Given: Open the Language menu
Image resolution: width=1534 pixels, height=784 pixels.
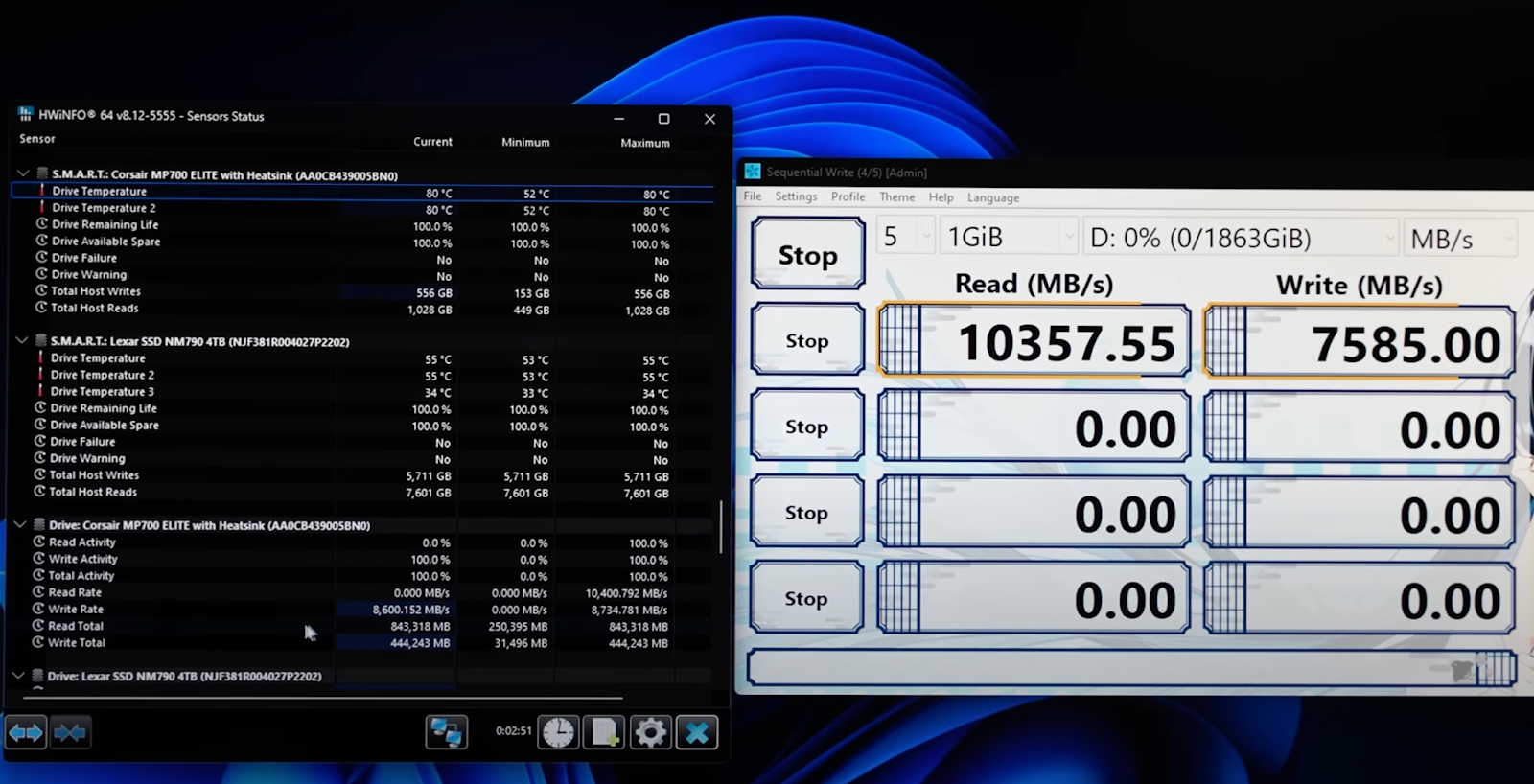Looking at the screenshot, I should (x=993, y=197).
